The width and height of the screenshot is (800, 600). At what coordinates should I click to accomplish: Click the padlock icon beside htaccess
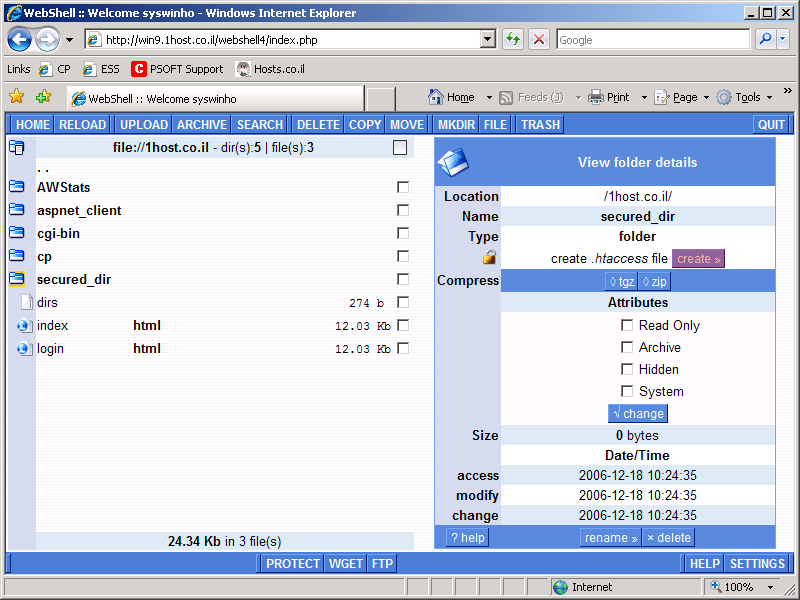tap(489, 258)
